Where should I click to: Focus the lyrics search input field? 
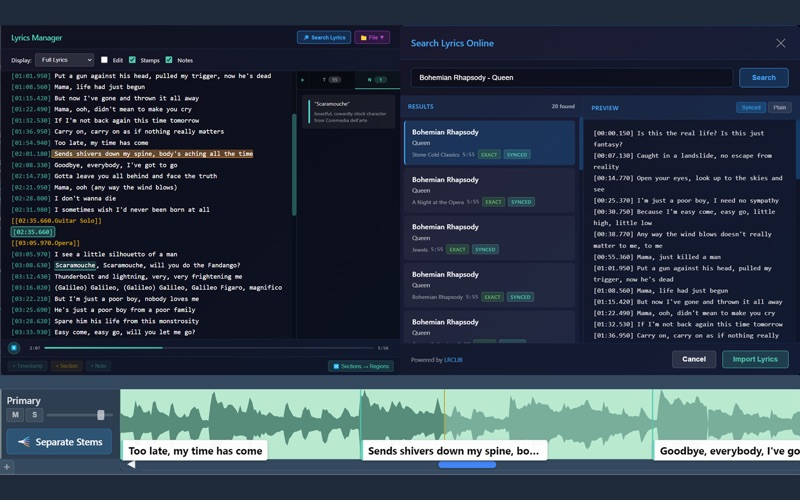click(571, 78)
